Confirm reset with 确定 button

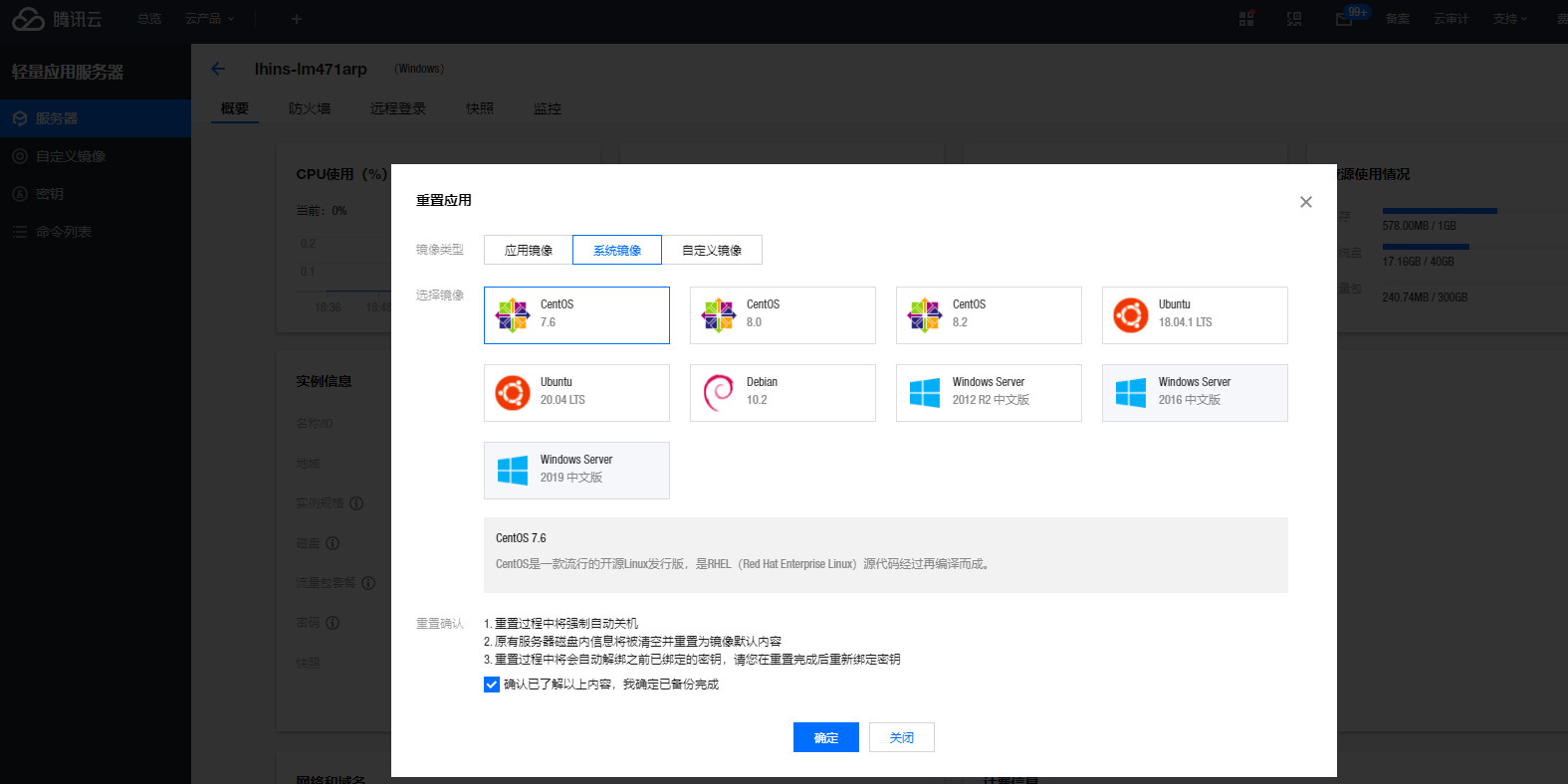coord(826,737)
